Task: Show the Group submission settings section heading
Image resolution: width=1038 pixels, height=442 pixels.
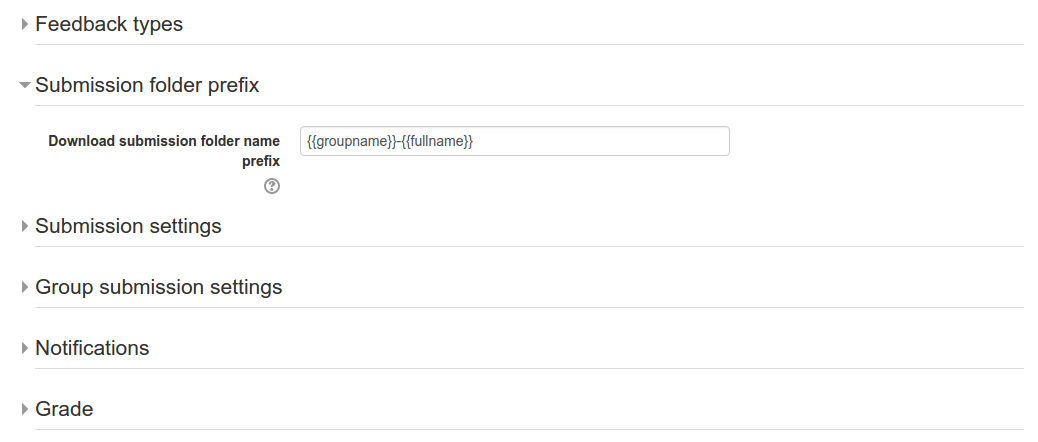Action: click(x=159, y=287)
